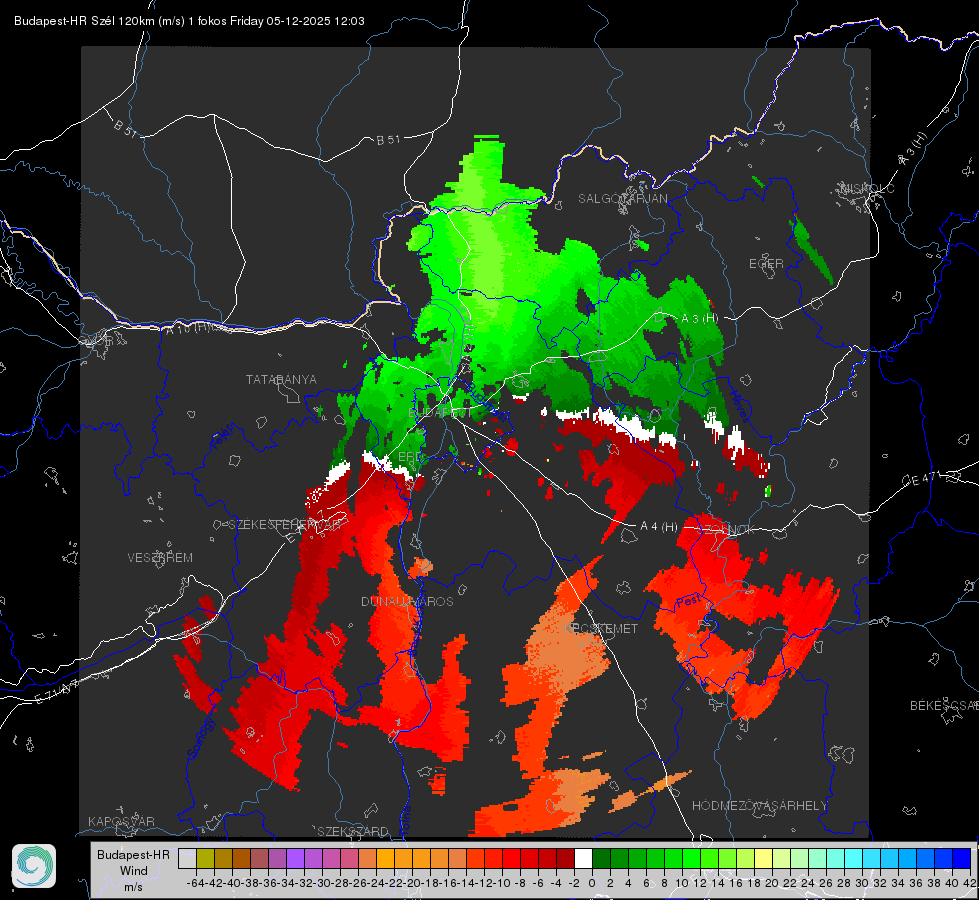The height and width of the screenshot is (900, 979).
Task: Click the BEKESCSABA city label
Action: point(944,705)
